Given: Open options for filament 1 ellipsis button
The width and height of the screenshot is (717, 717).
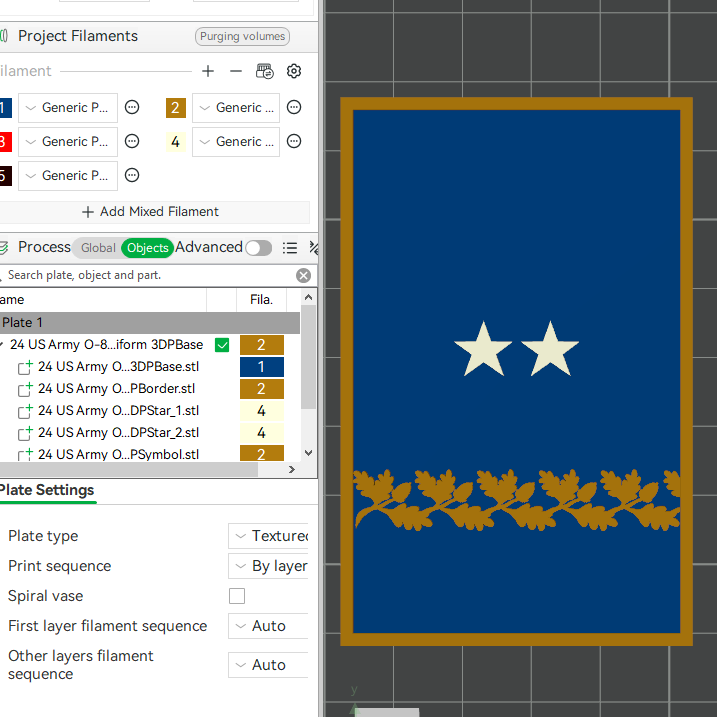Looking at the screenshot, I should [132, 107].
